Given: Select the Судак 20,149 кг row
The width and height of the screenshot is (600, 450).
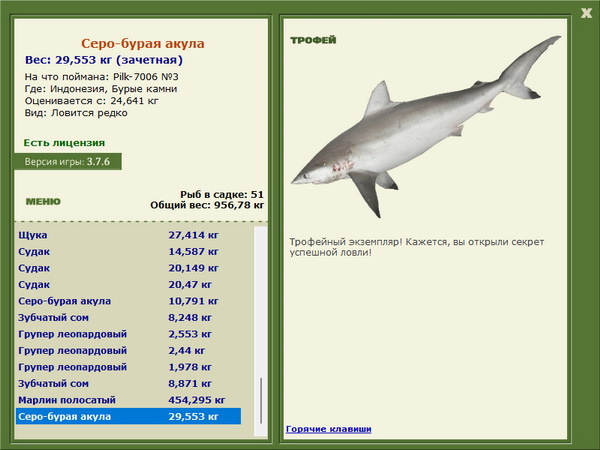Looking at the screenshot, I should point(129,268).
